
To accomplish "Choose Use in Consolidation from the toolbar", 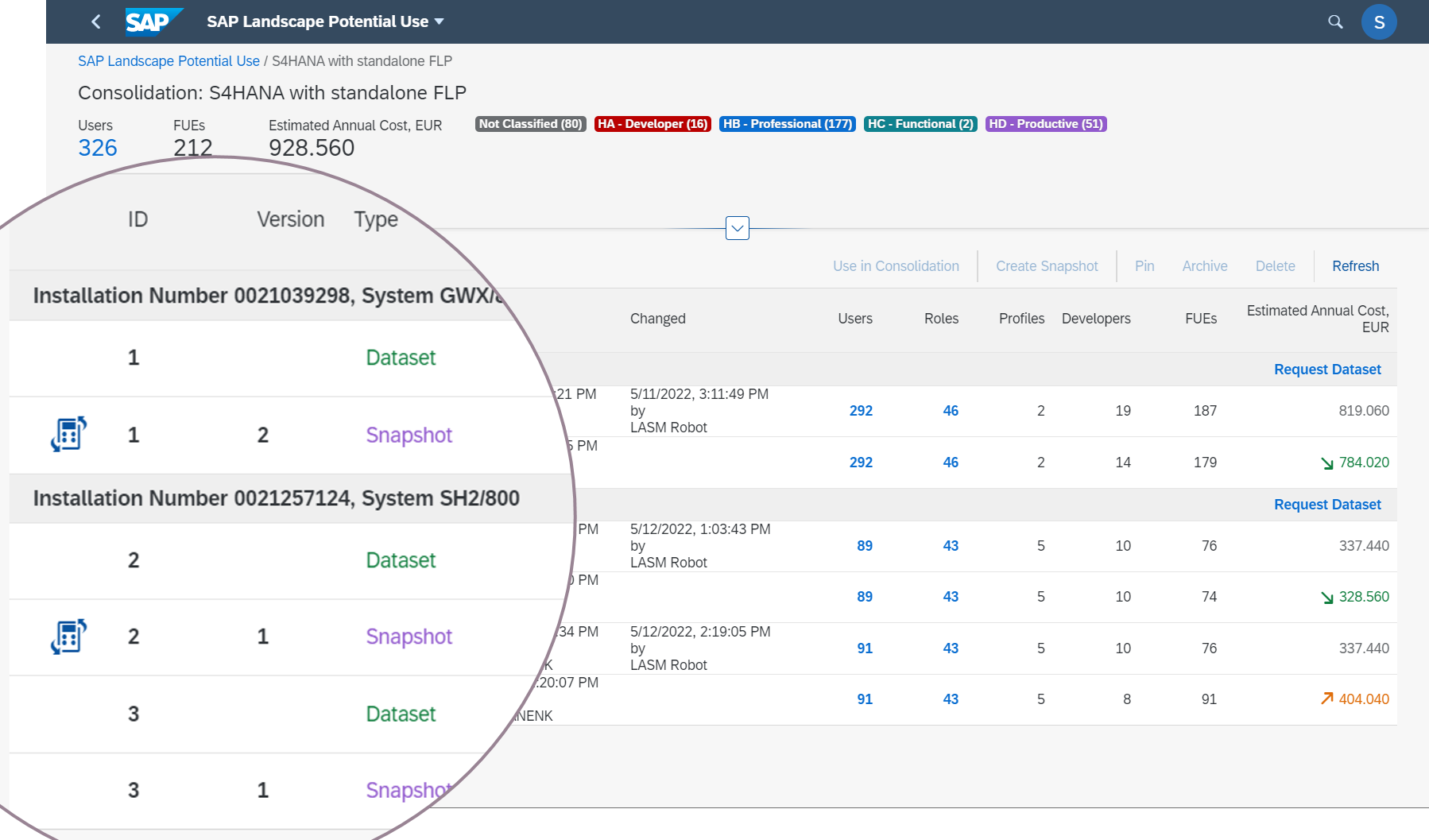I will point(896,266).
